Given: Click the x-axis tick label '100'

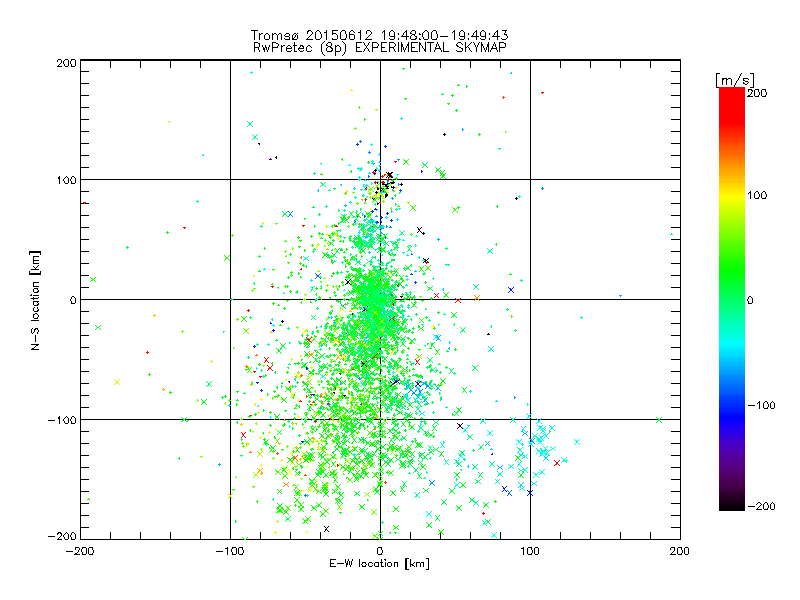Looking at the screenshot, I should pyautogui.click(x=530, y=551).
